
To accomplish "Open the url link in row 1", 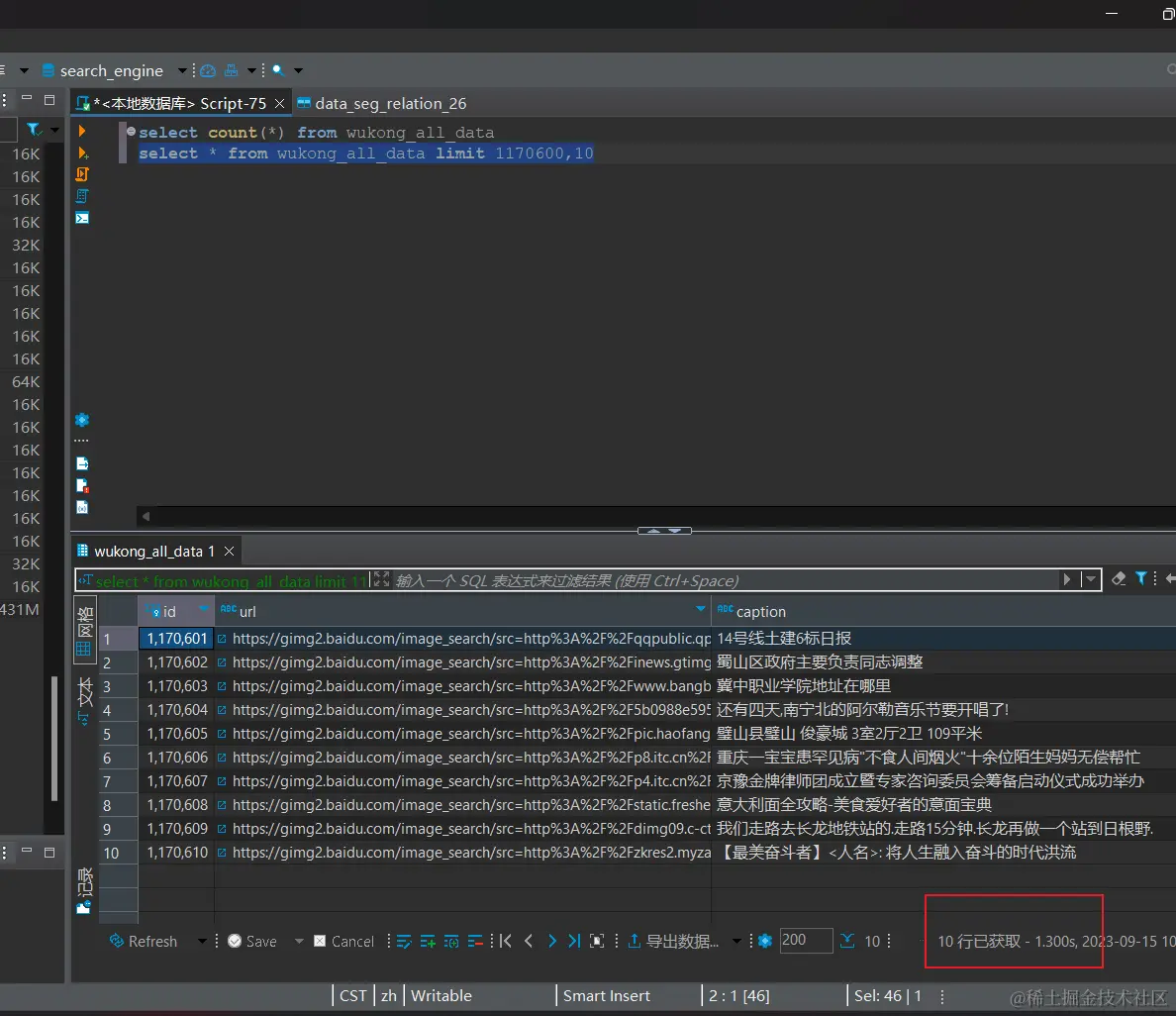I will click(222, 639).
